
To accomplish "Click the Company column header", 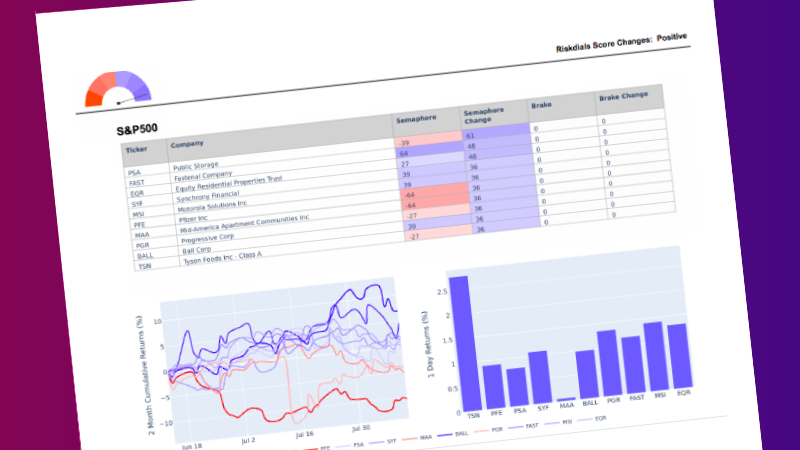I will (x=187, y=144).
